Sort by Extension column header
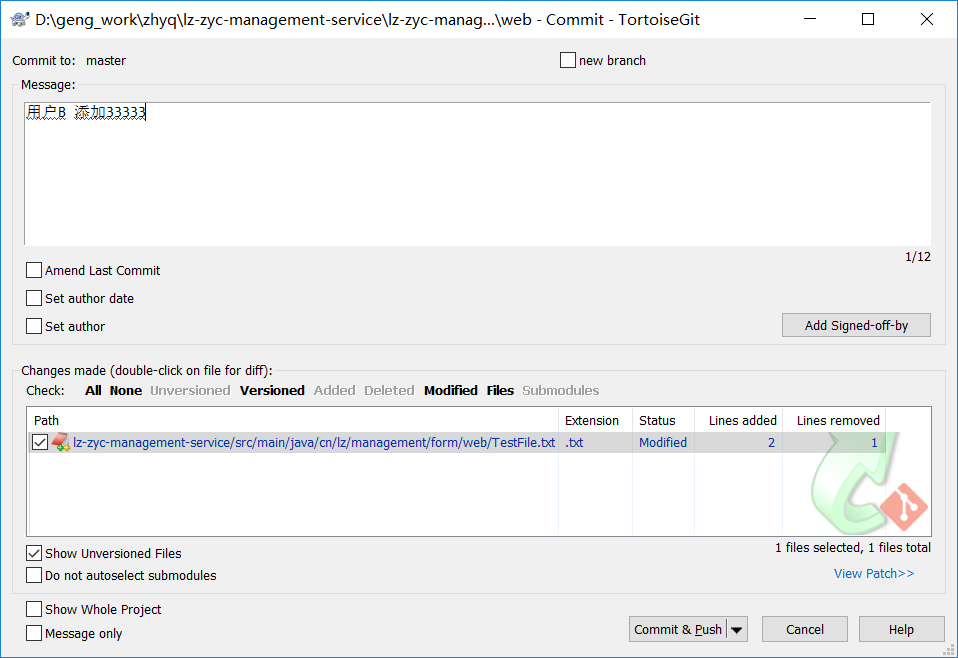 595,420
